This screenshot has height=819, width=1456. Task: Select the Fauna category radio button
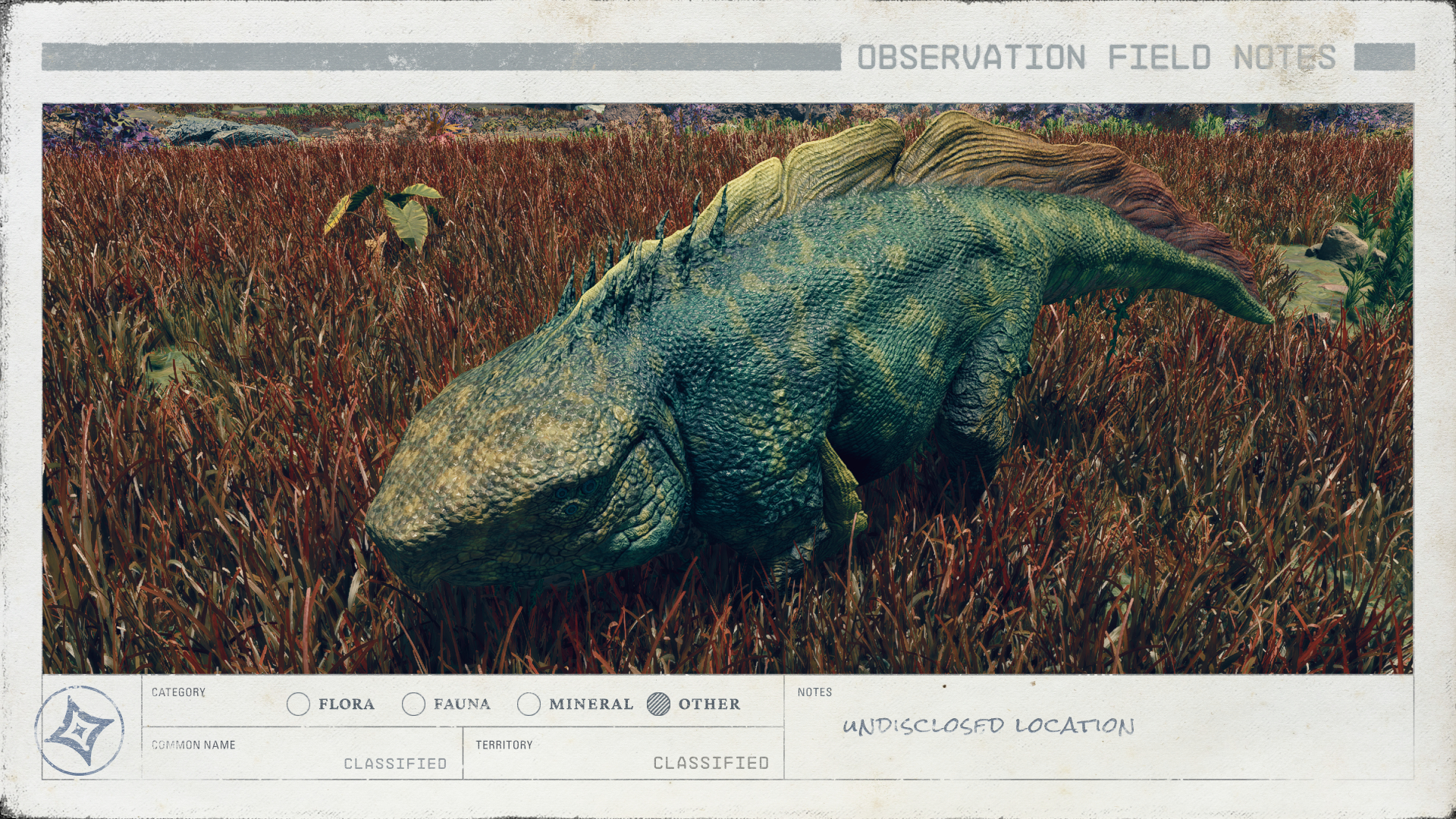[413, 704]
